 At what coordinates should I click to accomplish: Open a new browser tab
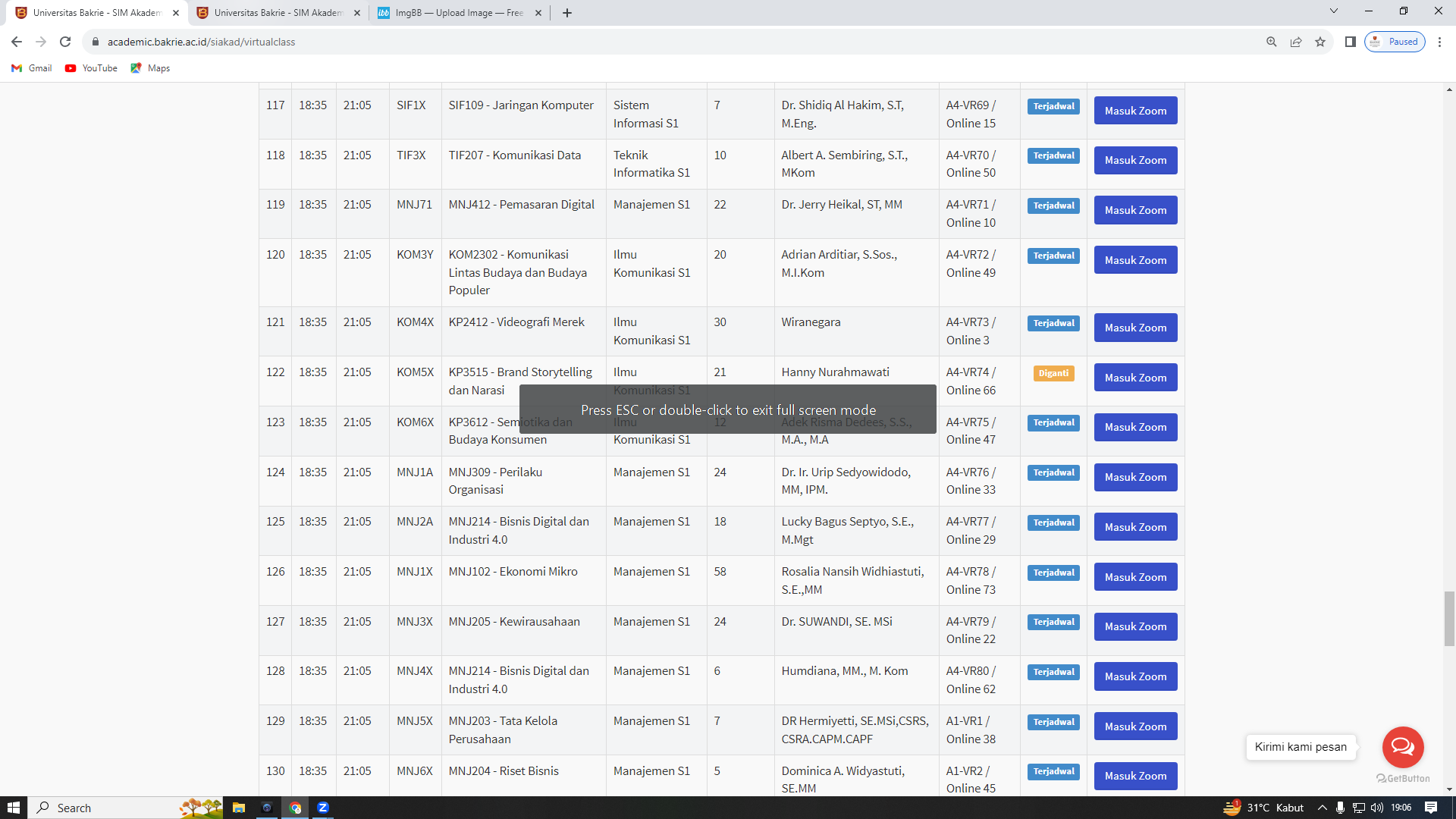[x=567, y=13]
